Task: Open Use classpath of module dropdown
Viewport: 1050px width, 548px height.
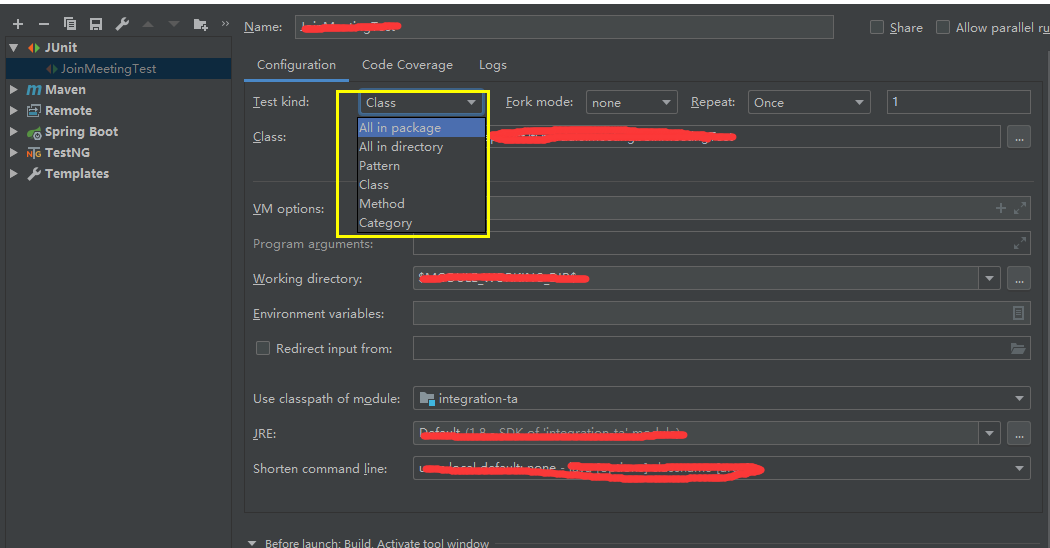Action: (x=721, y=399)
